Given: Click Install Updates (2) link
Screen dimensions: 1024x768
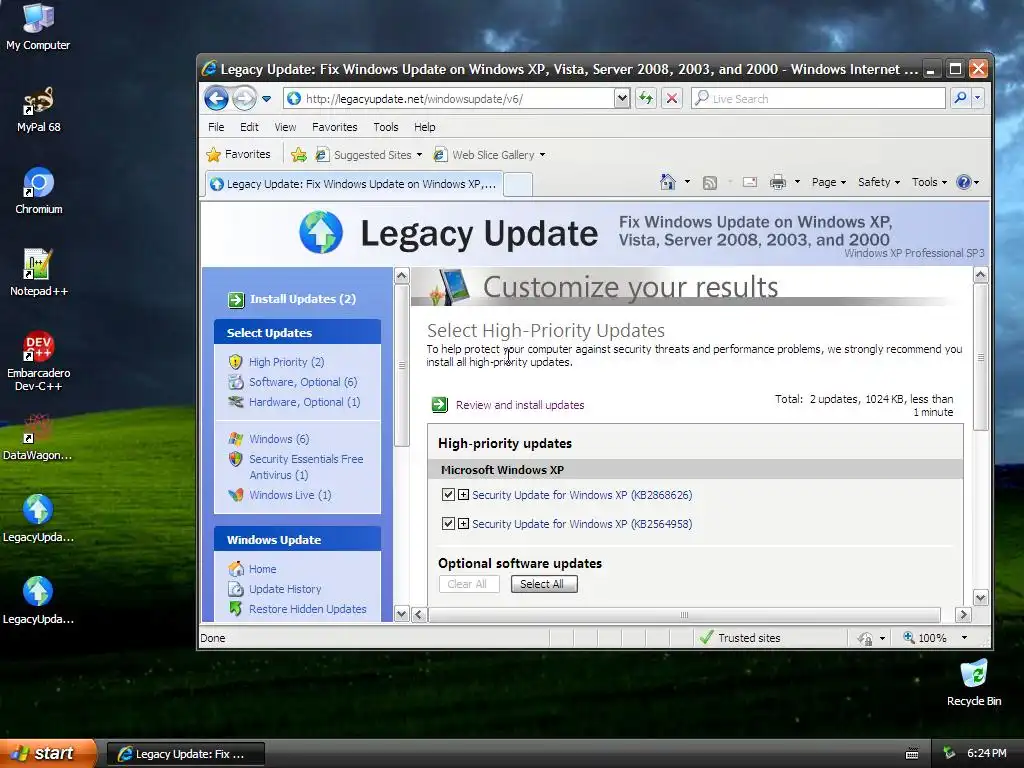Looking at the screenshot, I should [x=303, y=299].
